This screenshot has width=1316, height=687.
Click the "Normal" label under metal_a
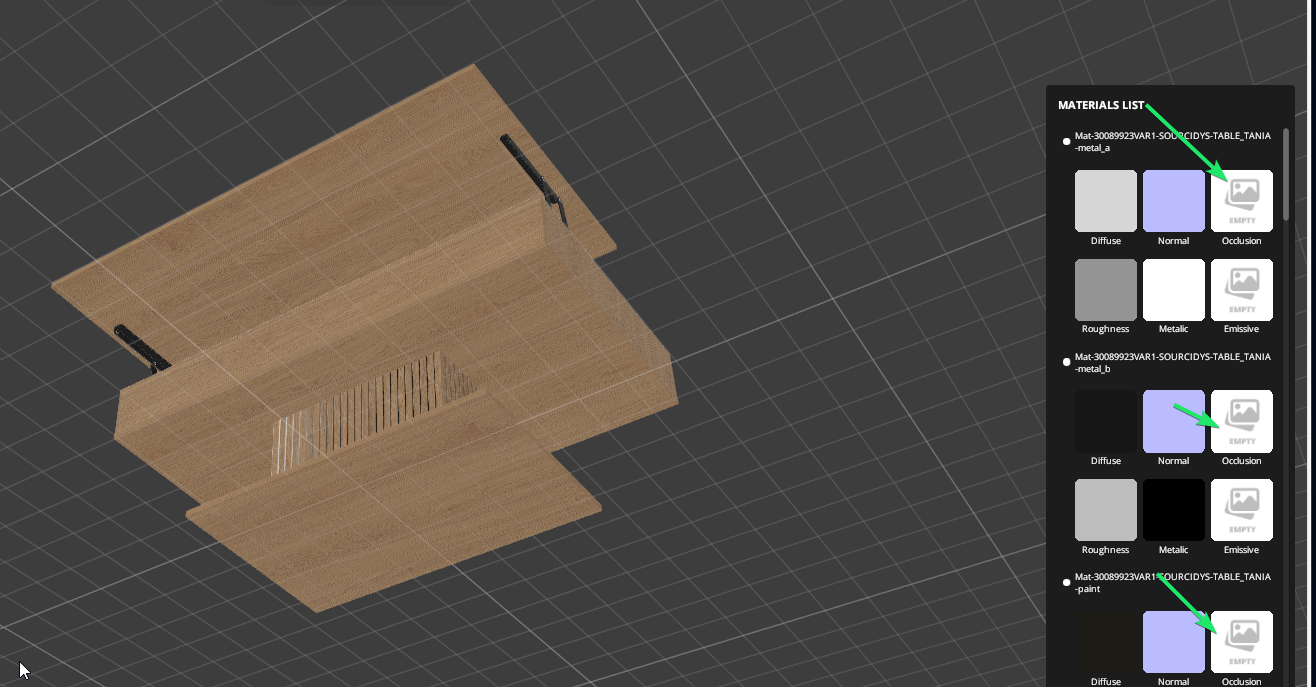1174,241
